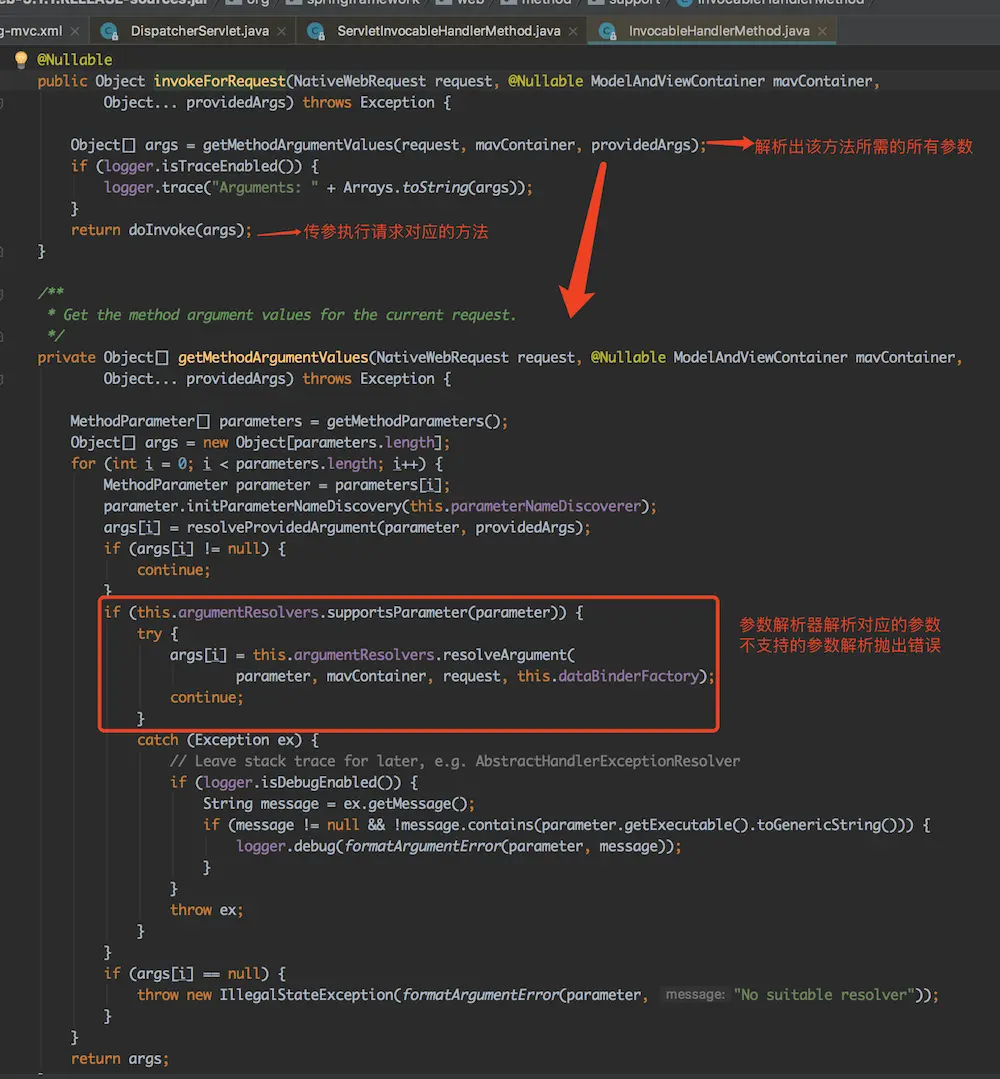
Task: Close the g-mvc.xml tab
Action: click(75, 31)
